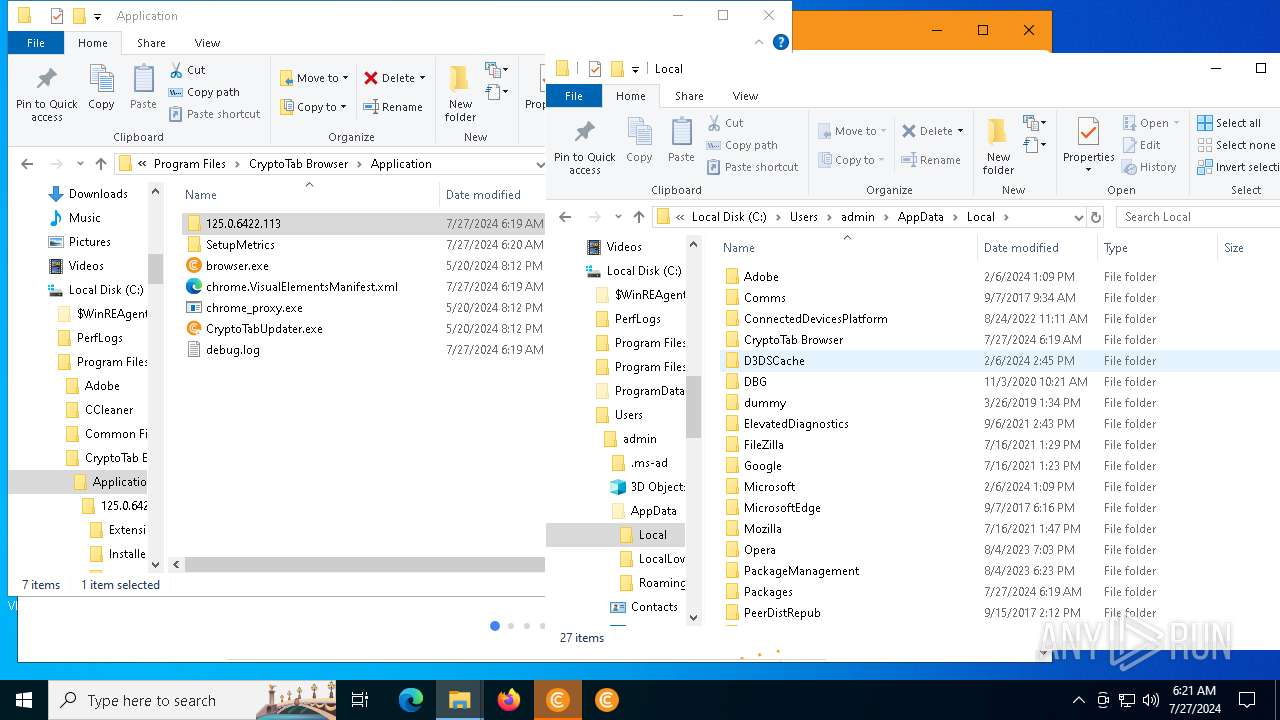Click Program Files in Application breadcrumb
The width and height of the screenshot is (1280, 720).
(x=190, y=164)
